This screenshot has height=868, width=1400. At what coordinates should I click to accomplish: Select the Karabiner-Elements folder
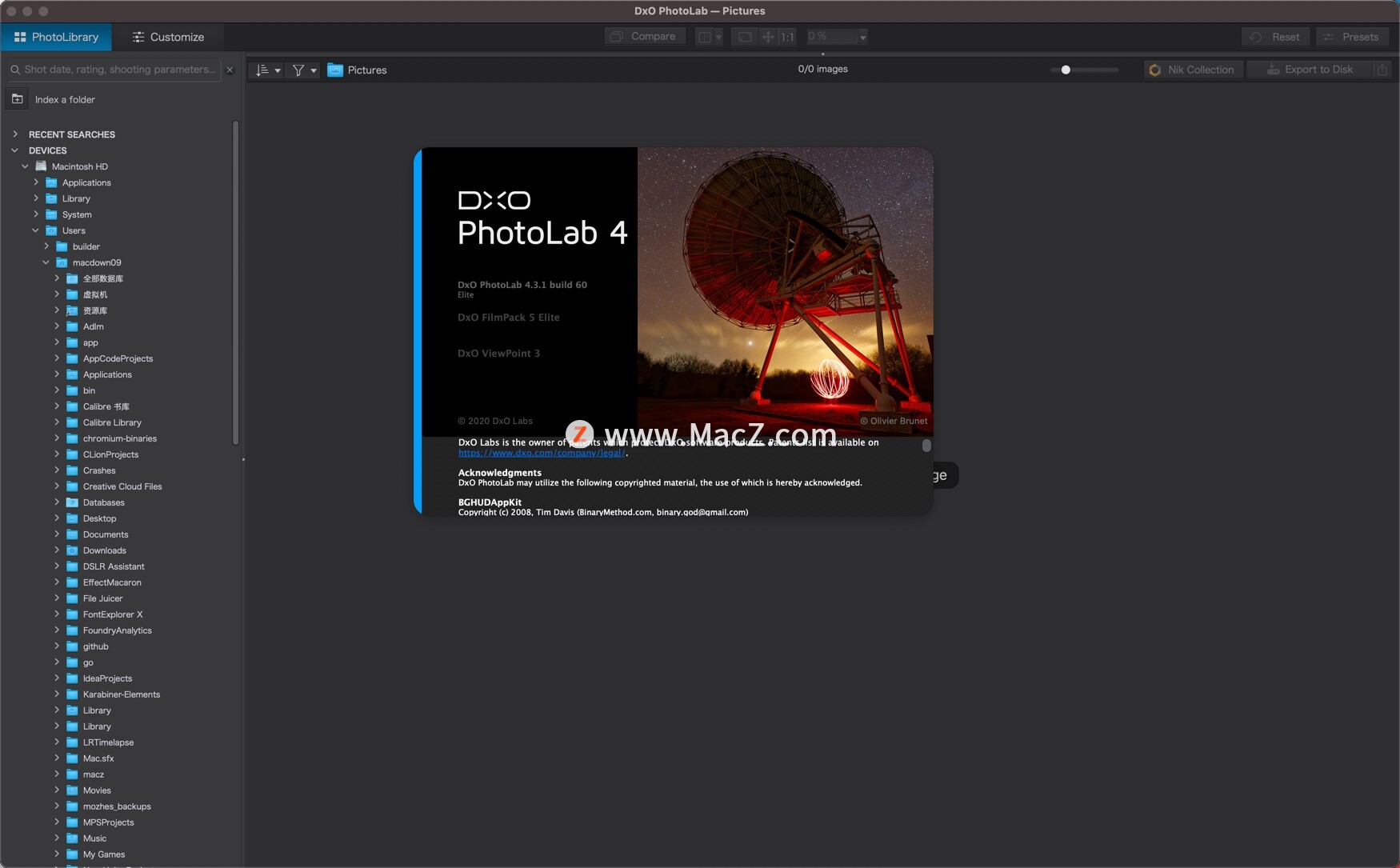[x=122, y=694]
